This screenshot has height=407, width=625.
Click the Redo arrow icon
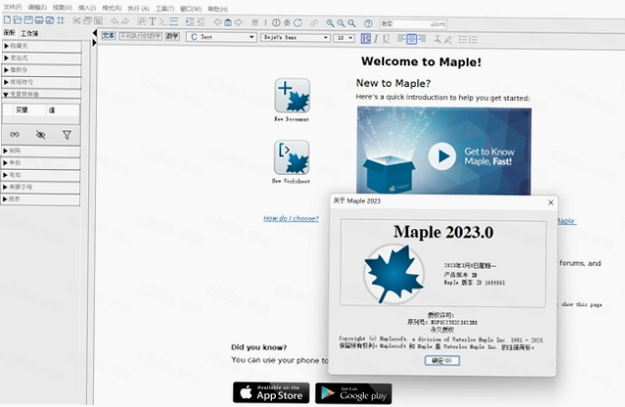click(125, 21)
